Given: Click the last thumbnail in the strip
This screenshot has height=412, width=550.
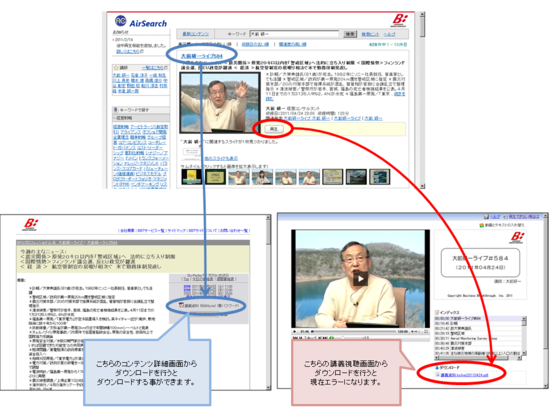Looking at the screenshot, I should [380, 177].
